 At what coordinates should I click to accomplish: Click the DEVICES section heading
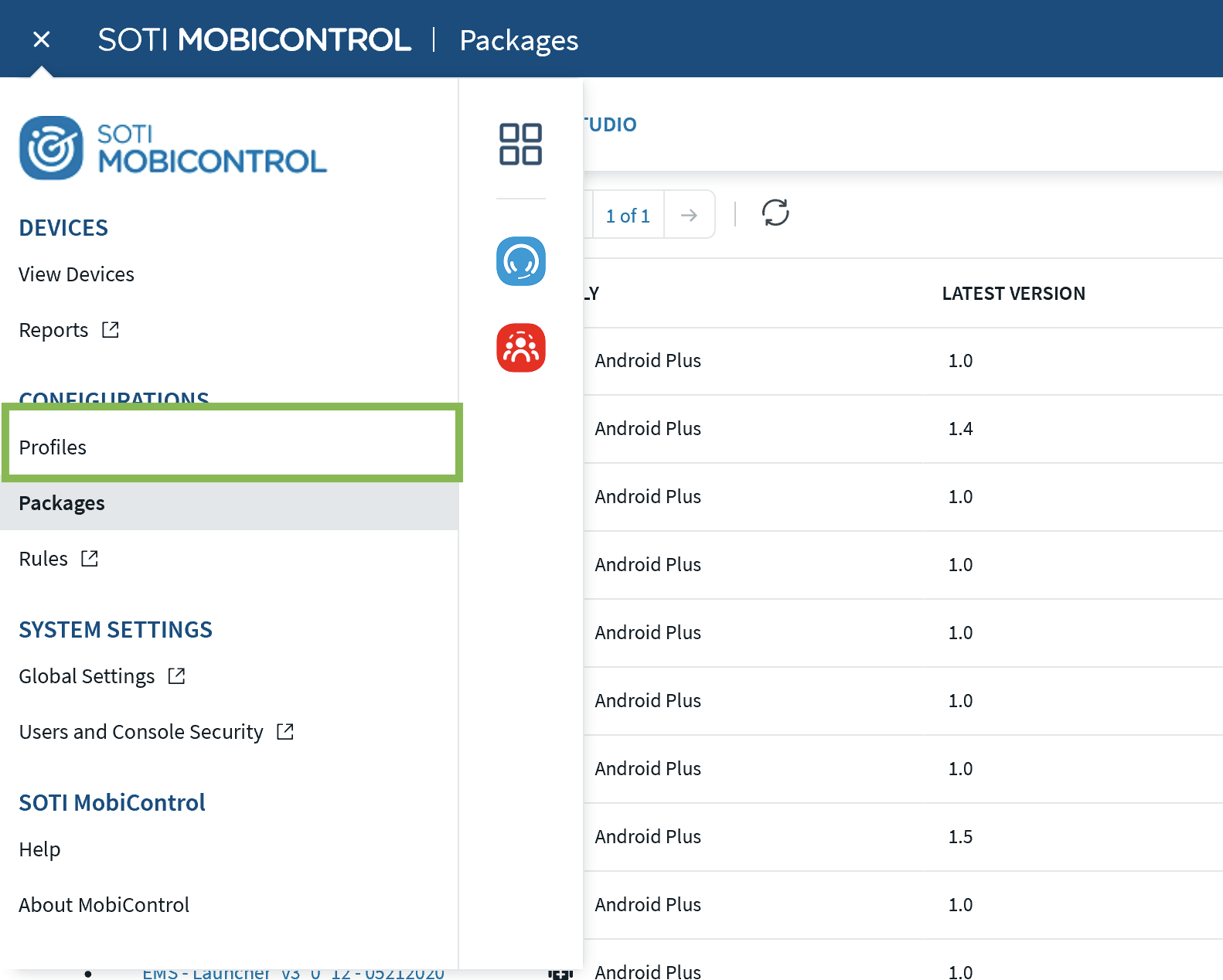coord(63,228)
